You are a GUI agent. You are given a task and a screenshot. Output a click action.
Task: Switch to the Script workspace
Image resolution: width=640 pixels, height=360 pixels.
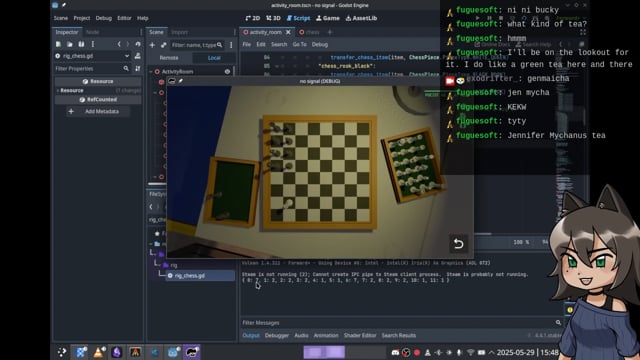click(298, 18)
